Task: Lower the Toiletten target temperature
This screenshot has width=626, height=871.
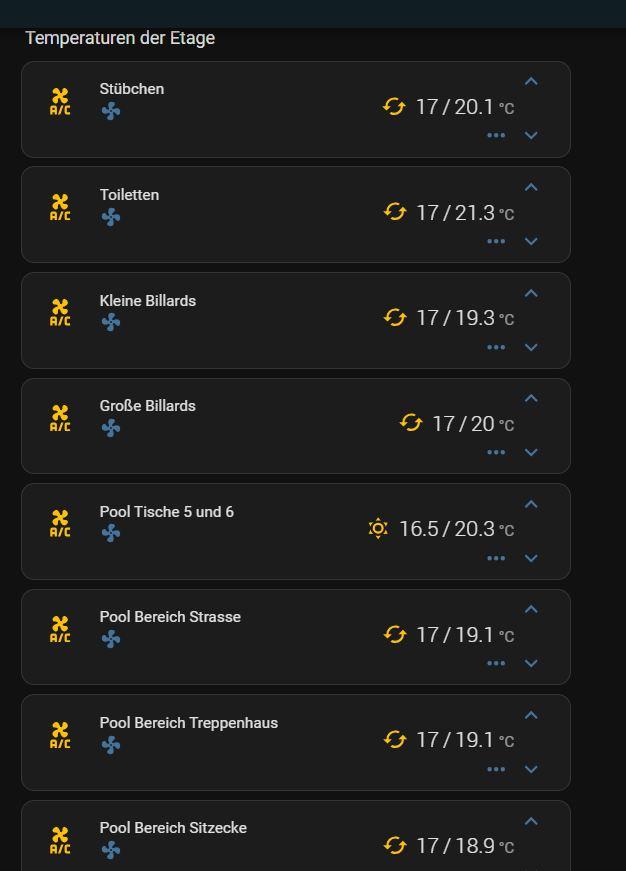Action: (x=531, y=241)
